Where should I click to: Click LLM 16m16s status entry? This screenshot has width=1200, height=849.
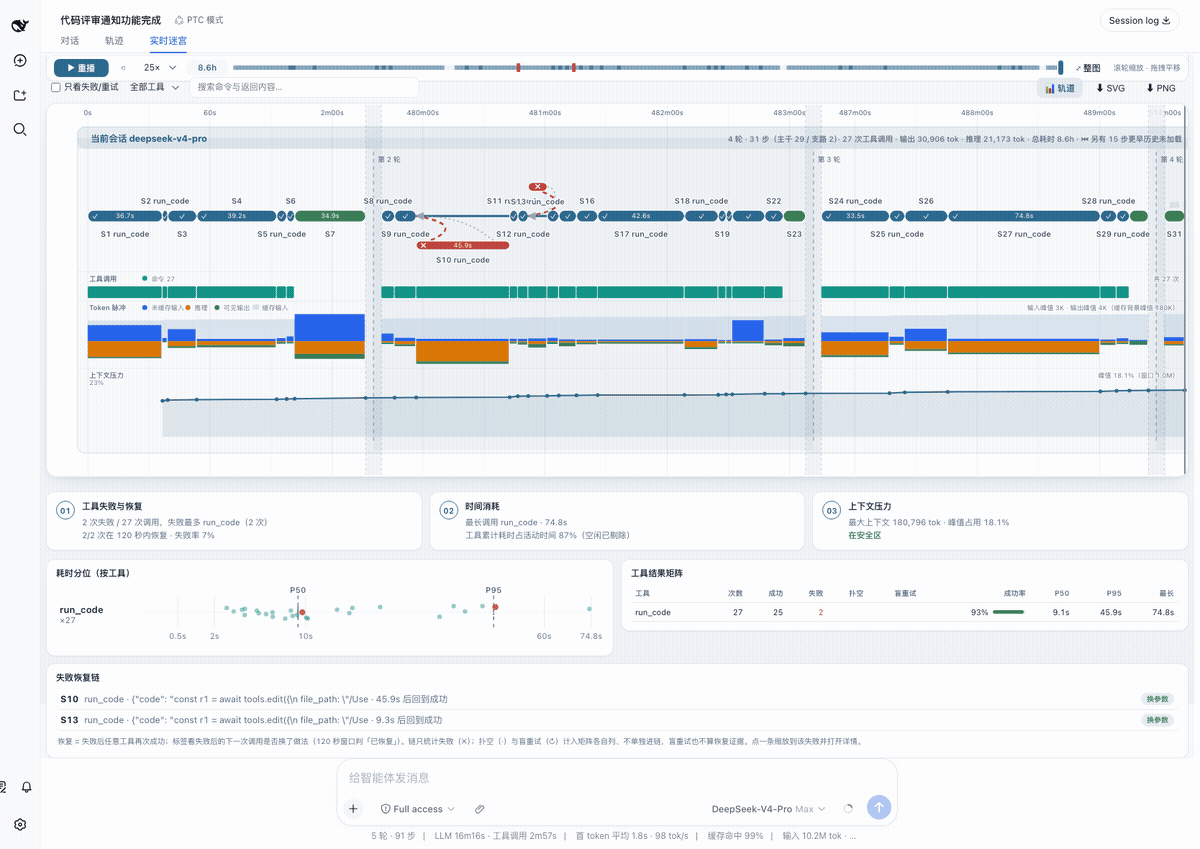click(x=458, y=835)
